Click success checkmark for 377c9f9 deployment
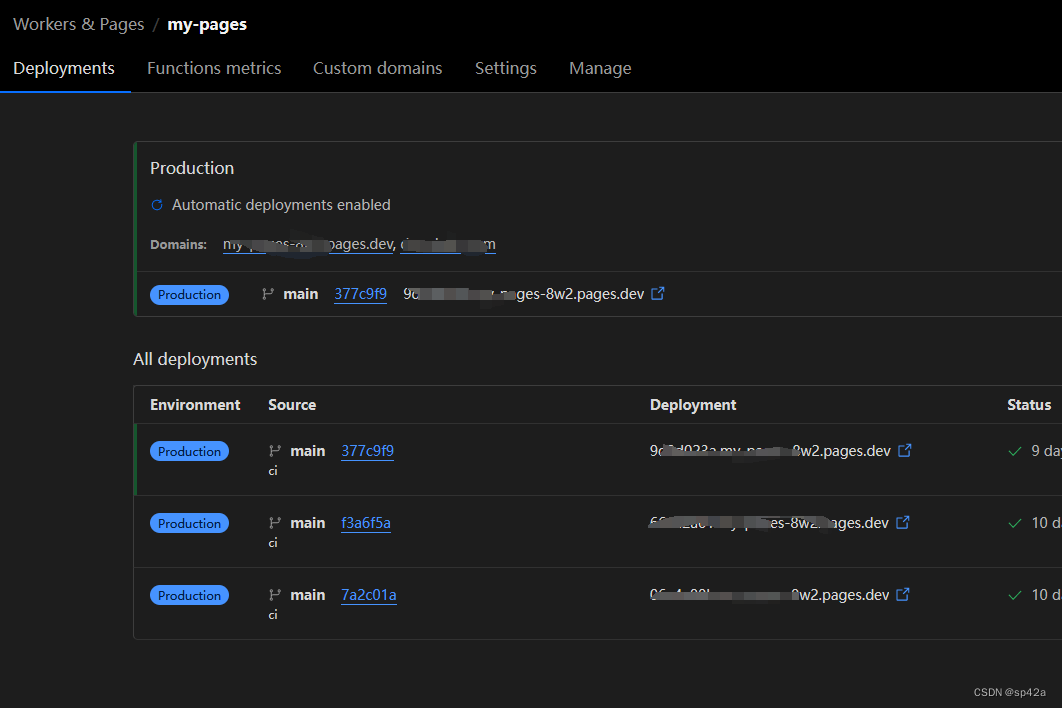 point(1015,451)
